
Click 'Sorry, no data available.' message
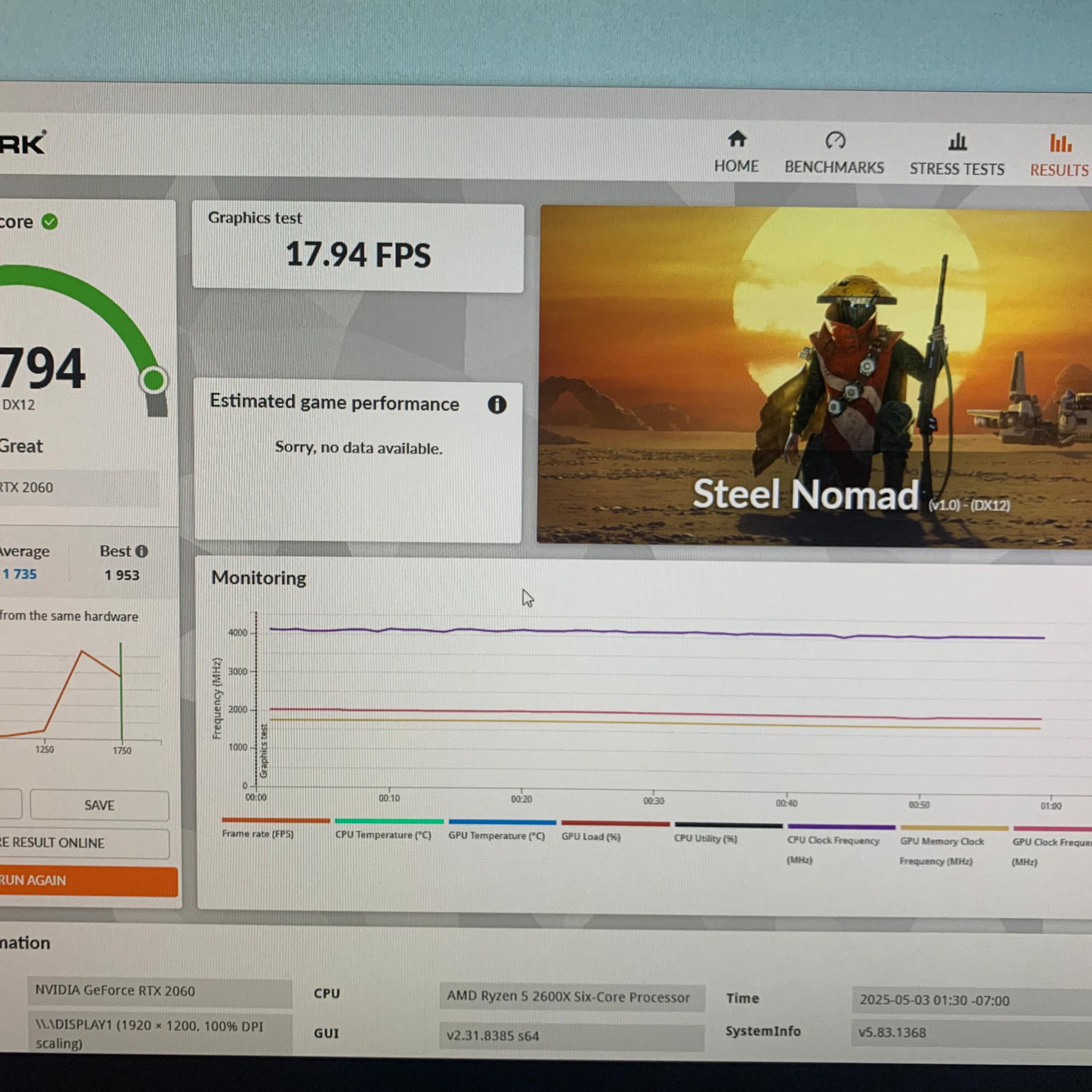tap(358, 448)
